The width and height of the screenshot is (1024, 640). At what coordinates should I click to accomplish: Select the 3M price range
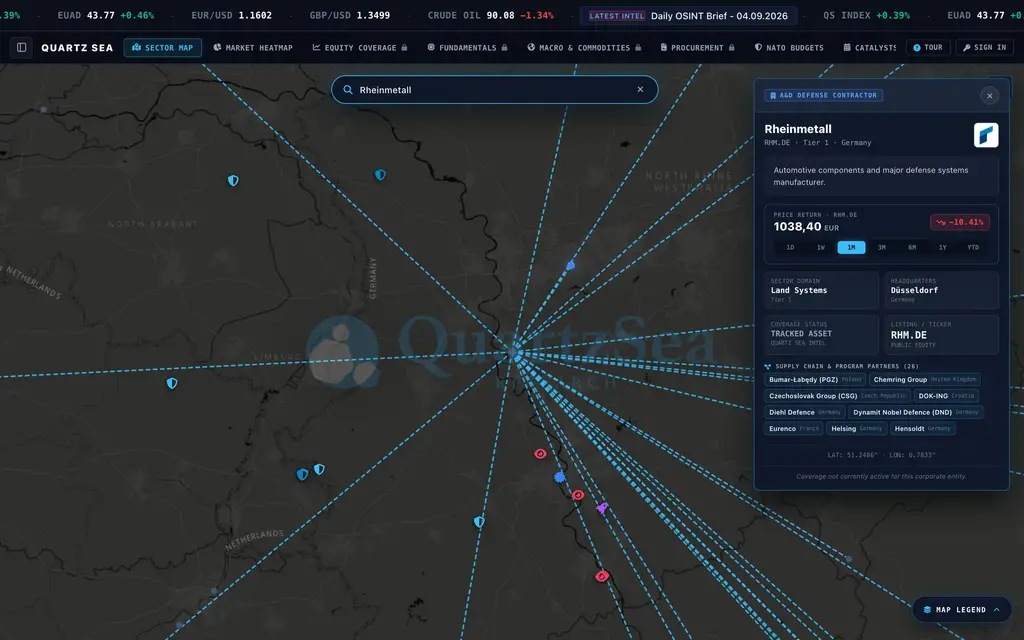[x=882, y=248]
